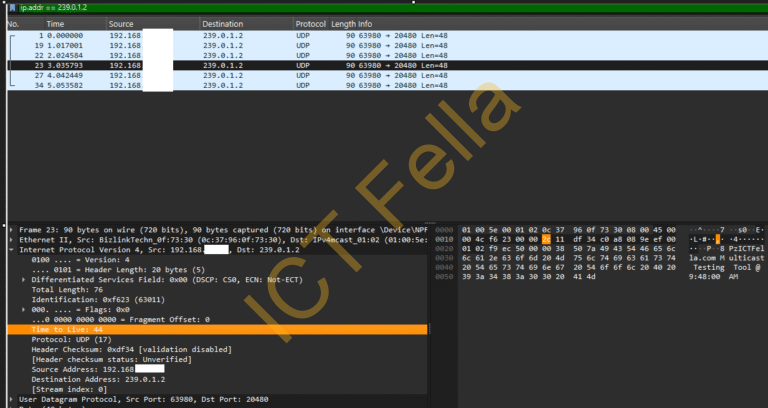Click ASCII text 'Testing Tool @' in bytes pane
The width and height of the screenshot is (768, 408).
click(x=727, y=267)
